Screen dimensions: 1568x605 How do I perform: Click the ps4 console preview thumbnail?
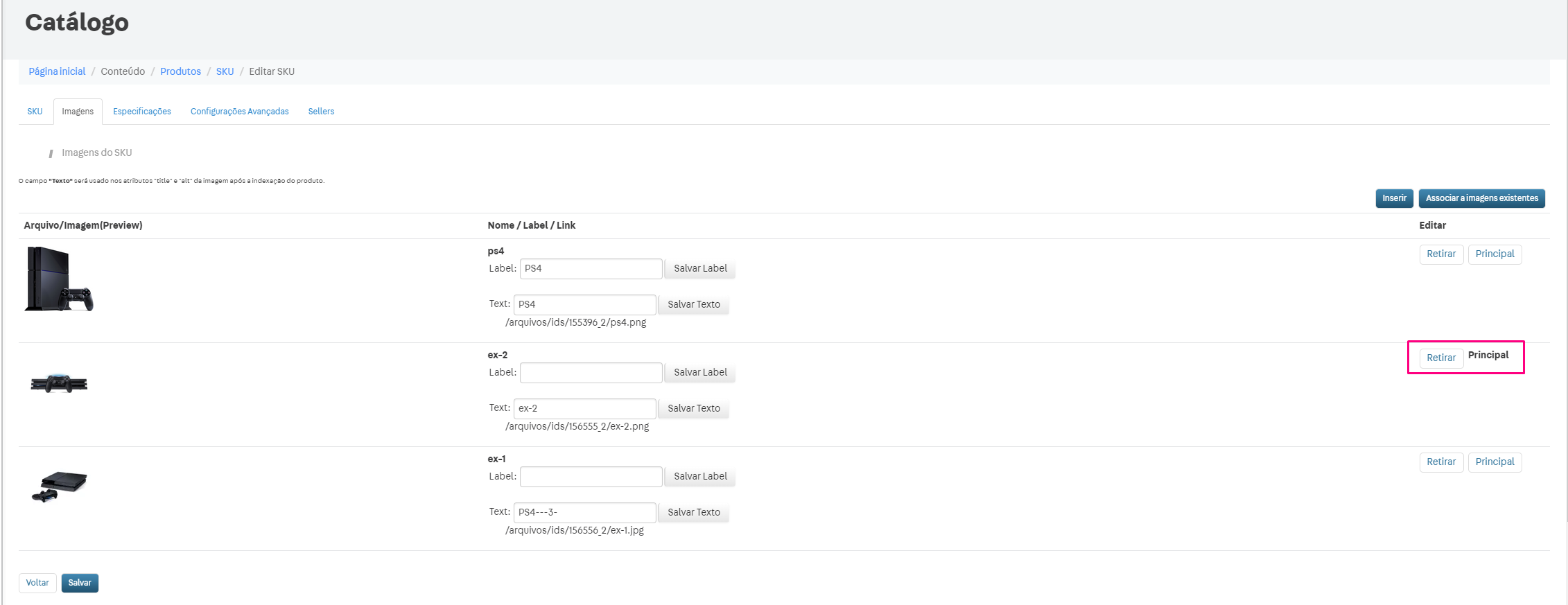click(x=59, y=279)
